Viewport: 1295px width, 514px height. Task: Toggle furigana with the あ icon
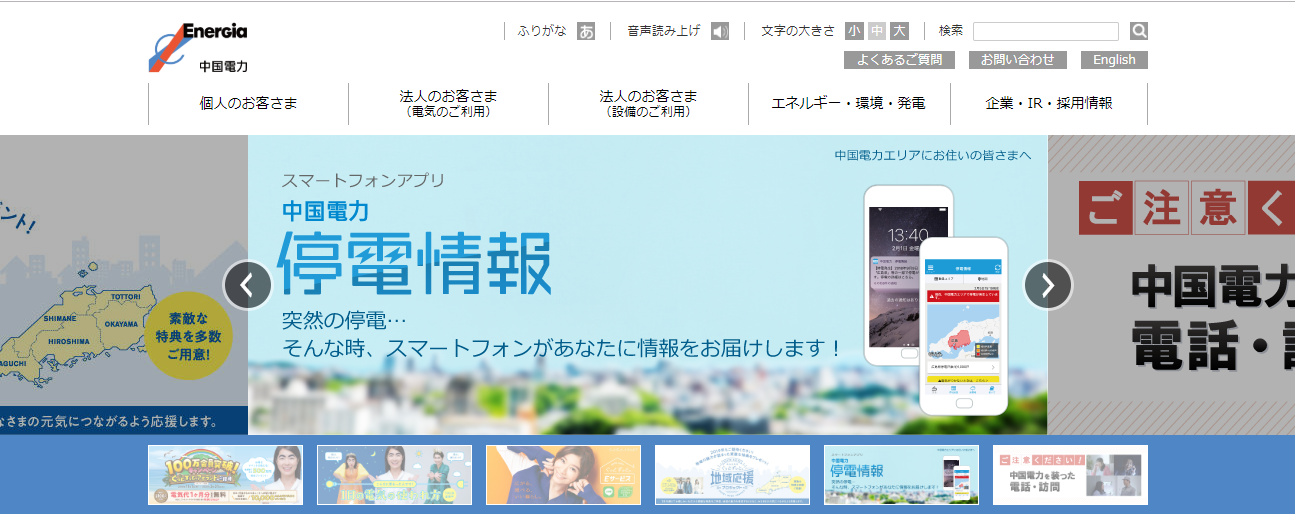point(586,31)
